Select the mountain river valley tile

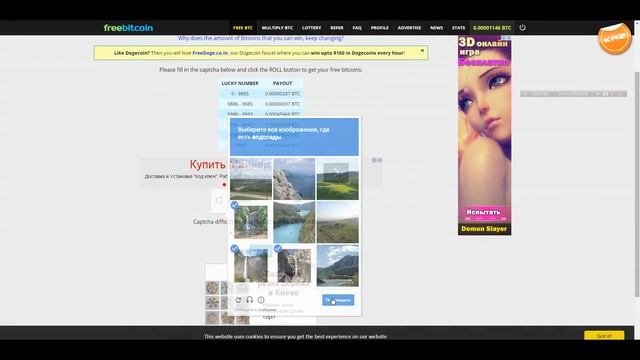tap(338, 265)
